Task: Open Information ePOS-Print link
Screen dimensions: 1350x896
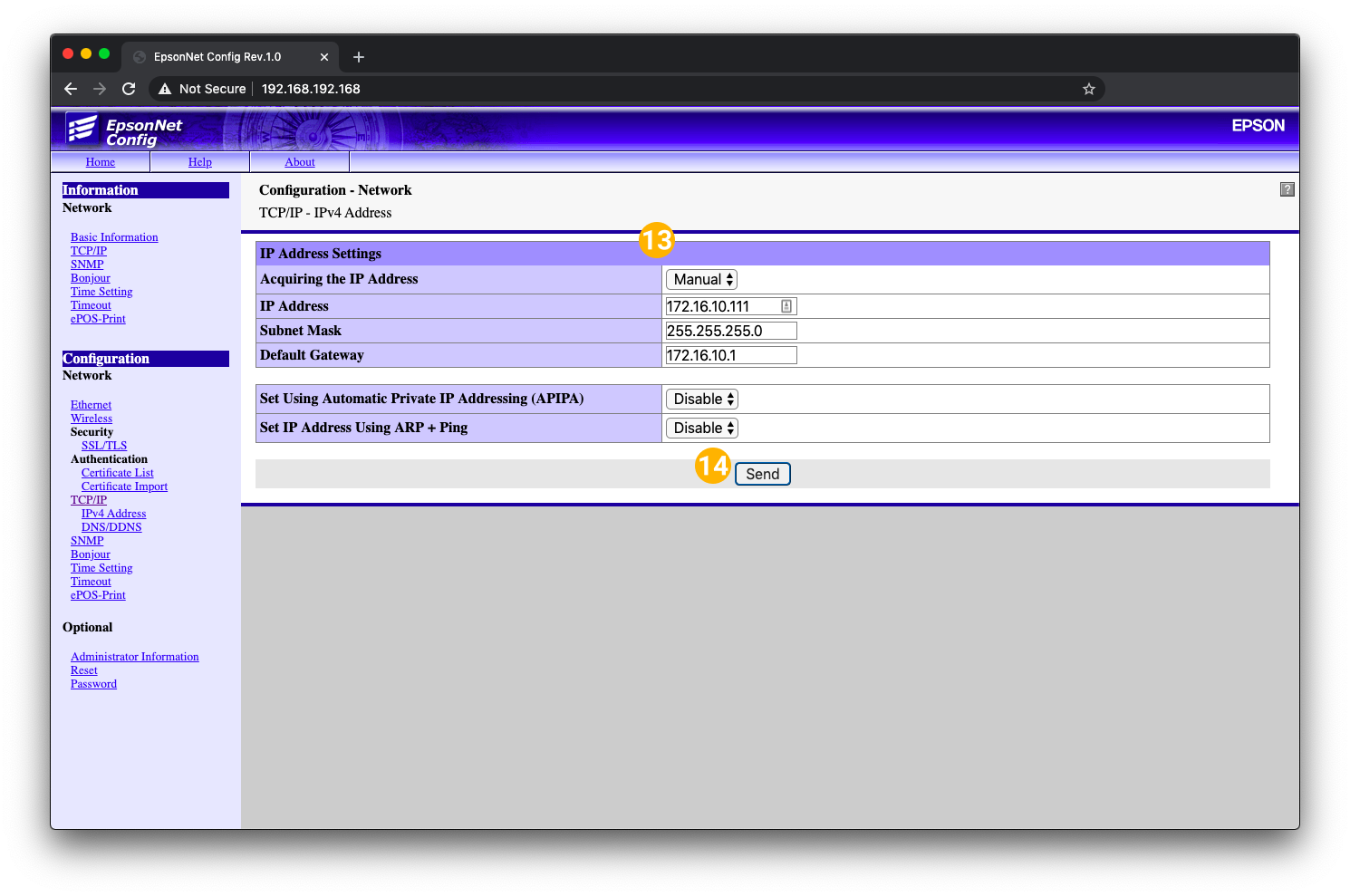Action: pyautogui.click(x=98, y=319)
